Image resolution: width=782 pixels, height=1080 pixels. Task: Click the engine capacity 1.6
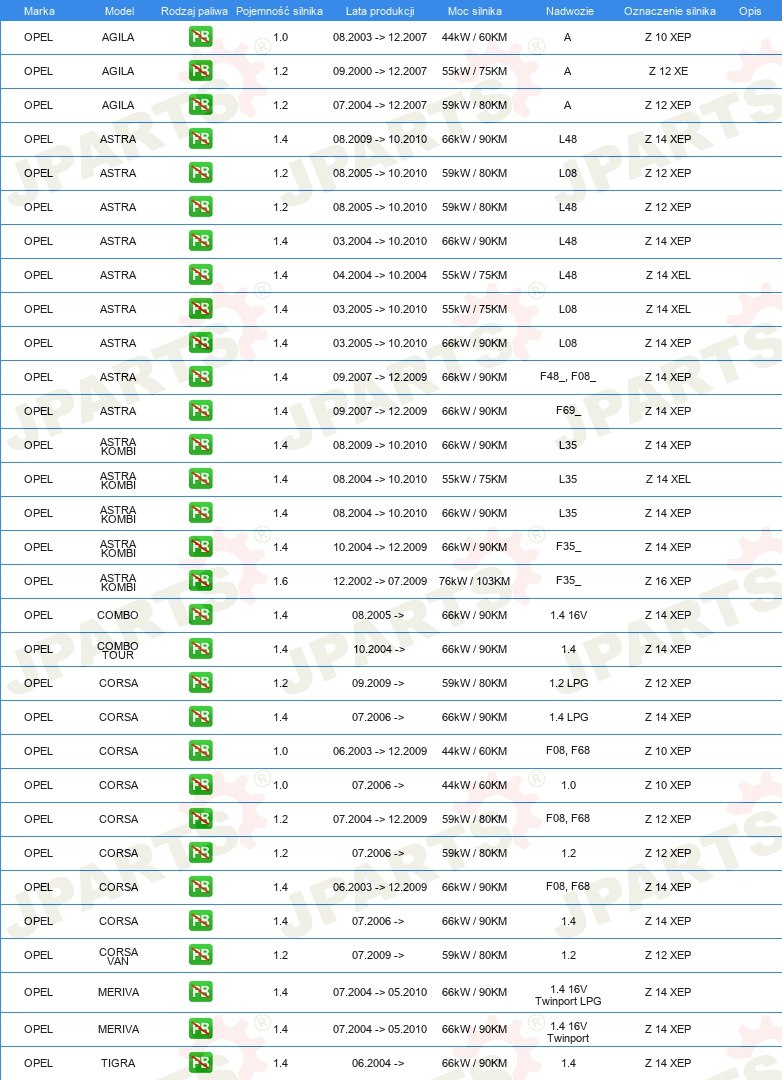pyautogui.click(x=280, y=581)
